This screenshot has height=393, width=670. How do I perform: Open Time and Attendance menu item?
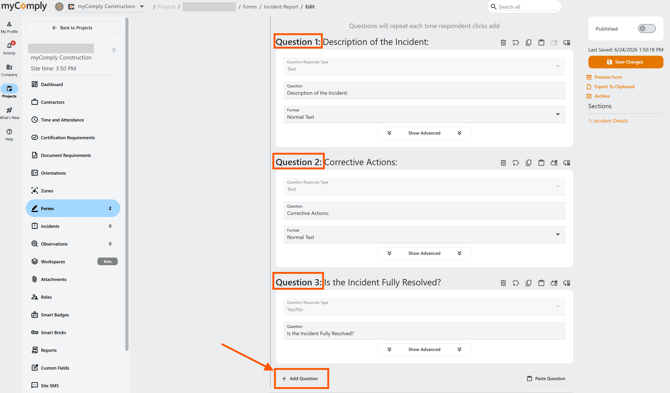tap(73, 120)
